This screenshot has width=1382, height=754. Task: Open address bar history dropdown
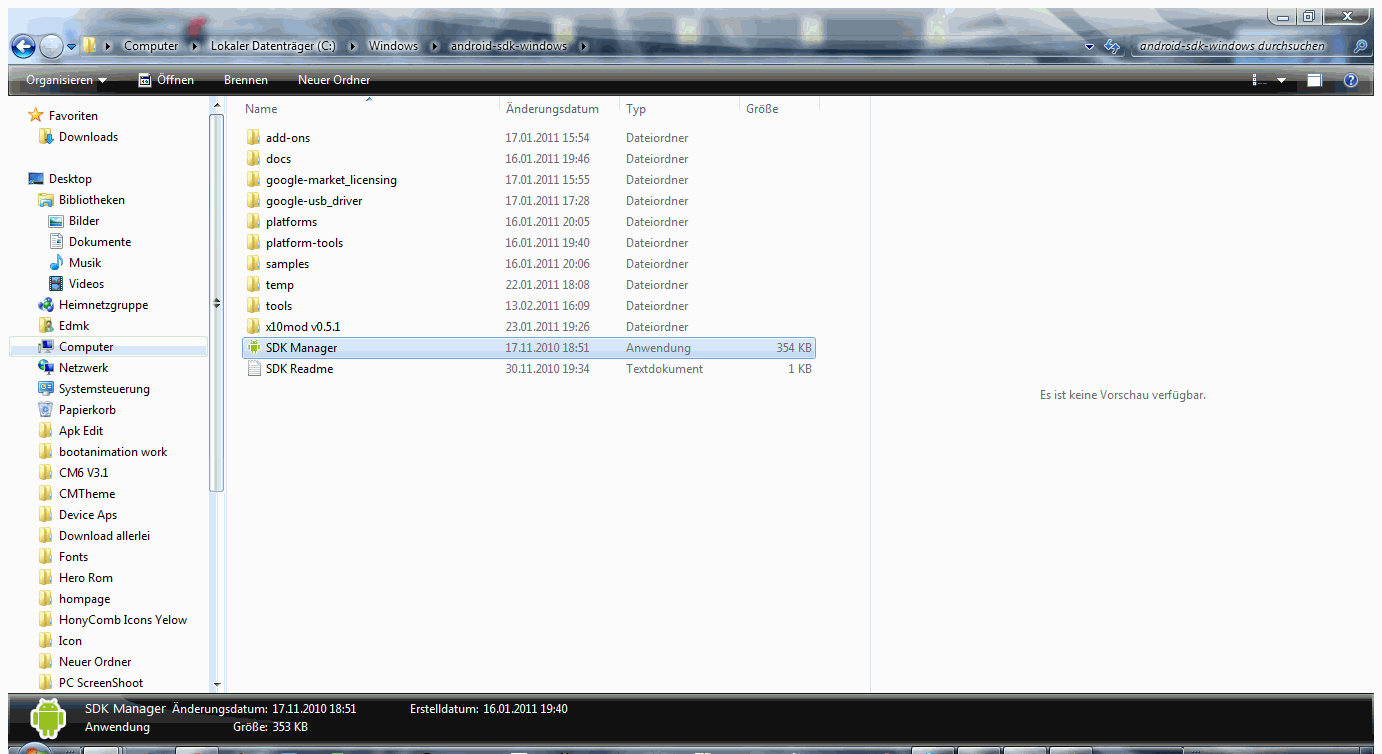point(1089,47)
